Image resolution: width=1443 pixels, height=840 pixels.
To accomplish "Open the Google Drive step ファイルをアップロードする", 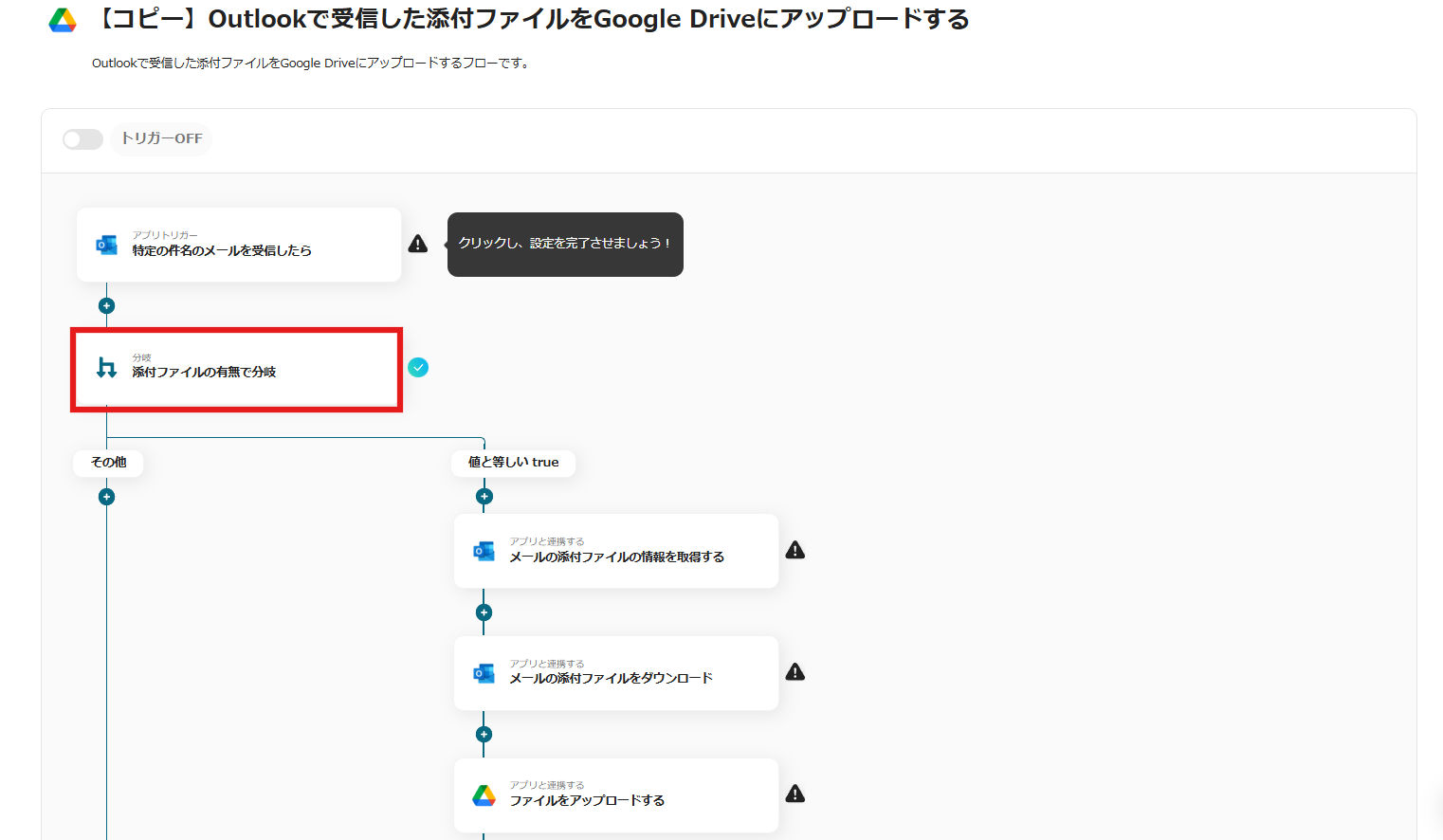I will pos(616,795).
